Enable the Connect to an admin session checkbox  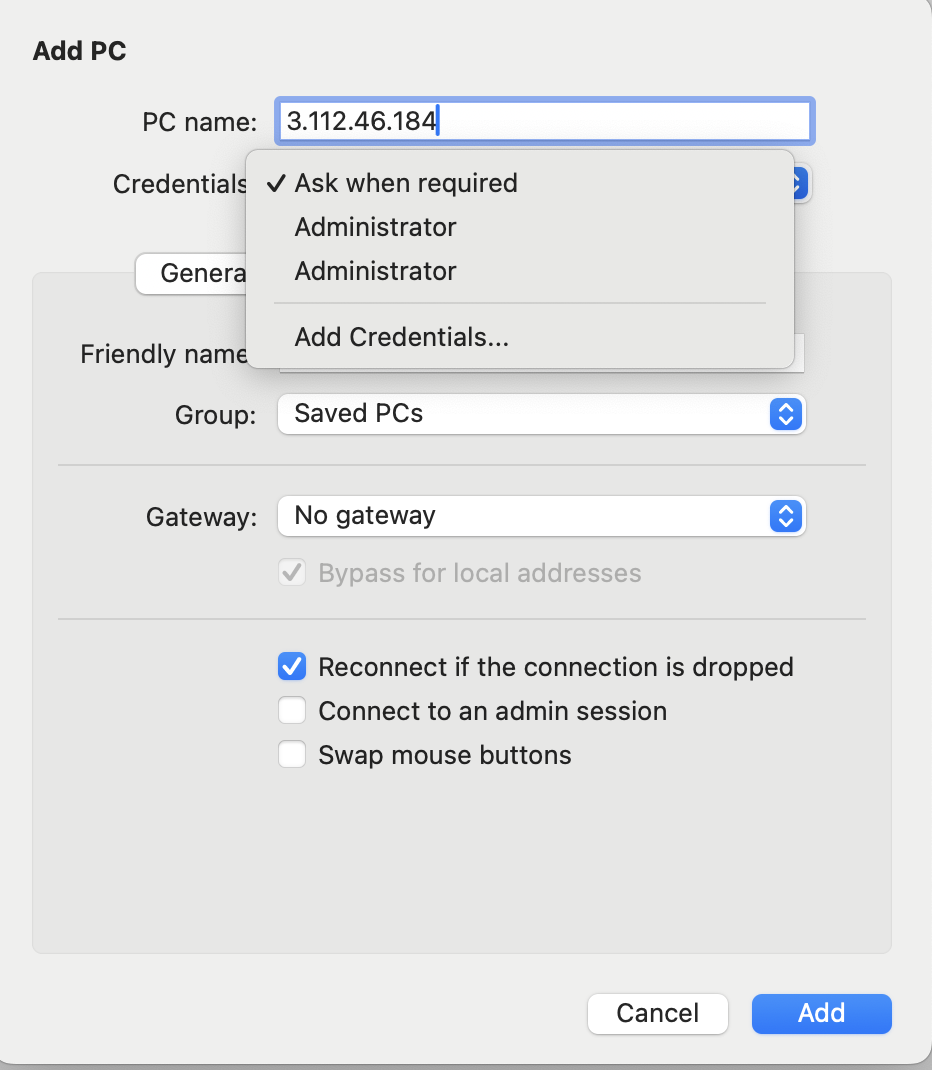point(292,711)
